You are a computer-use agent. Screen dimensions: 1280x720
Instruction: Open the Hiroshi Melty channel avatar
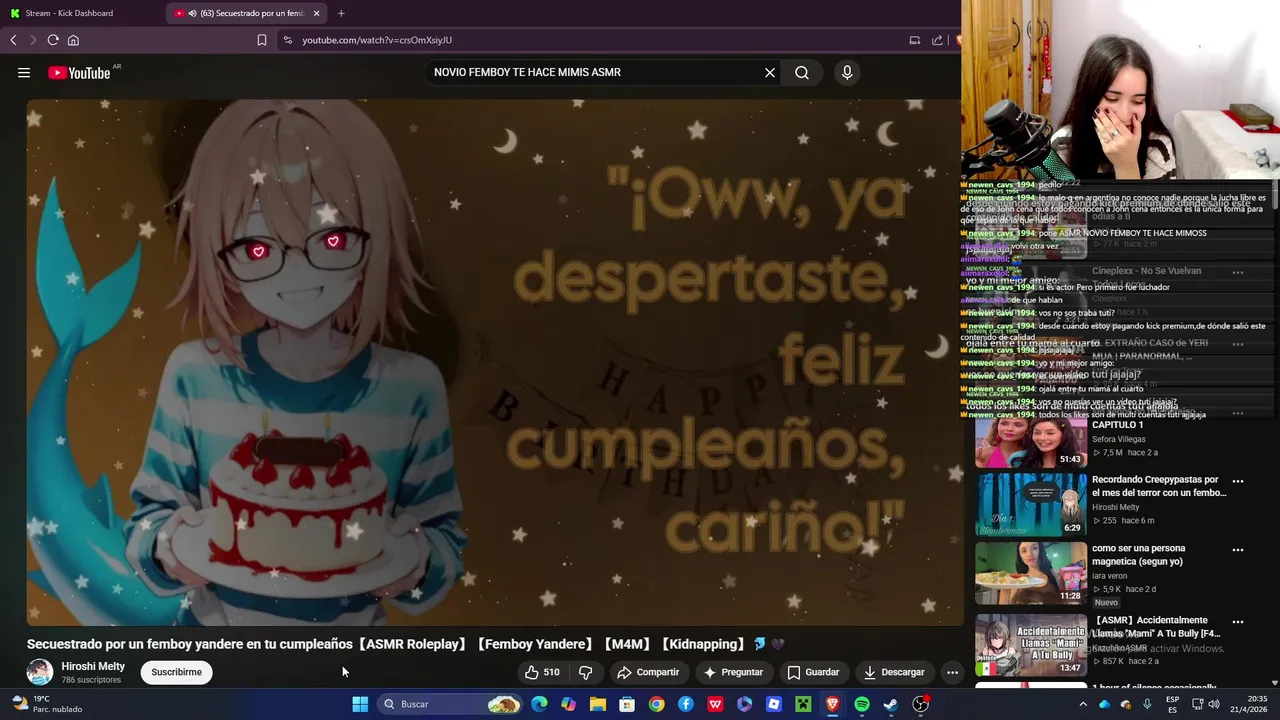tap(40, 672)
